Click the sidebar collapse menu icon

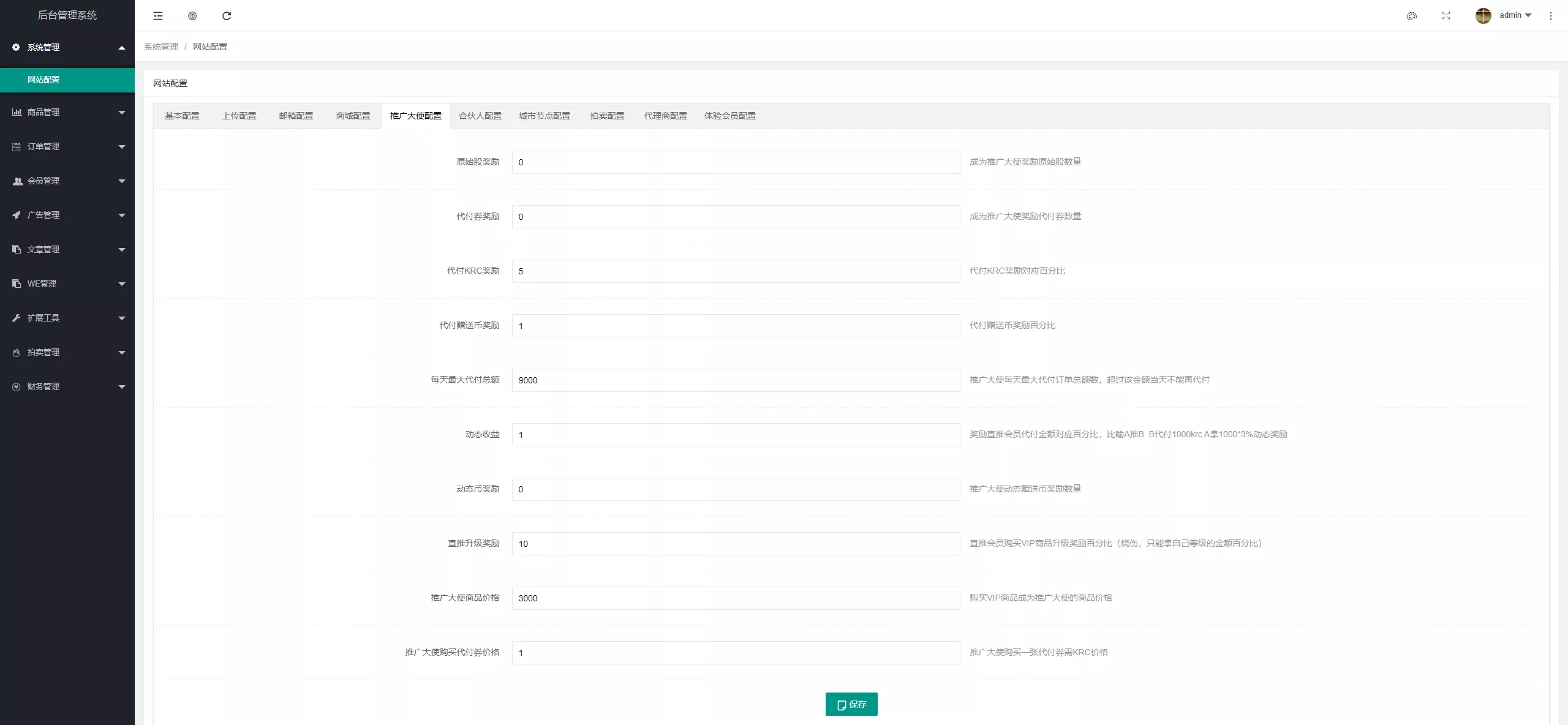pos(158,16)
